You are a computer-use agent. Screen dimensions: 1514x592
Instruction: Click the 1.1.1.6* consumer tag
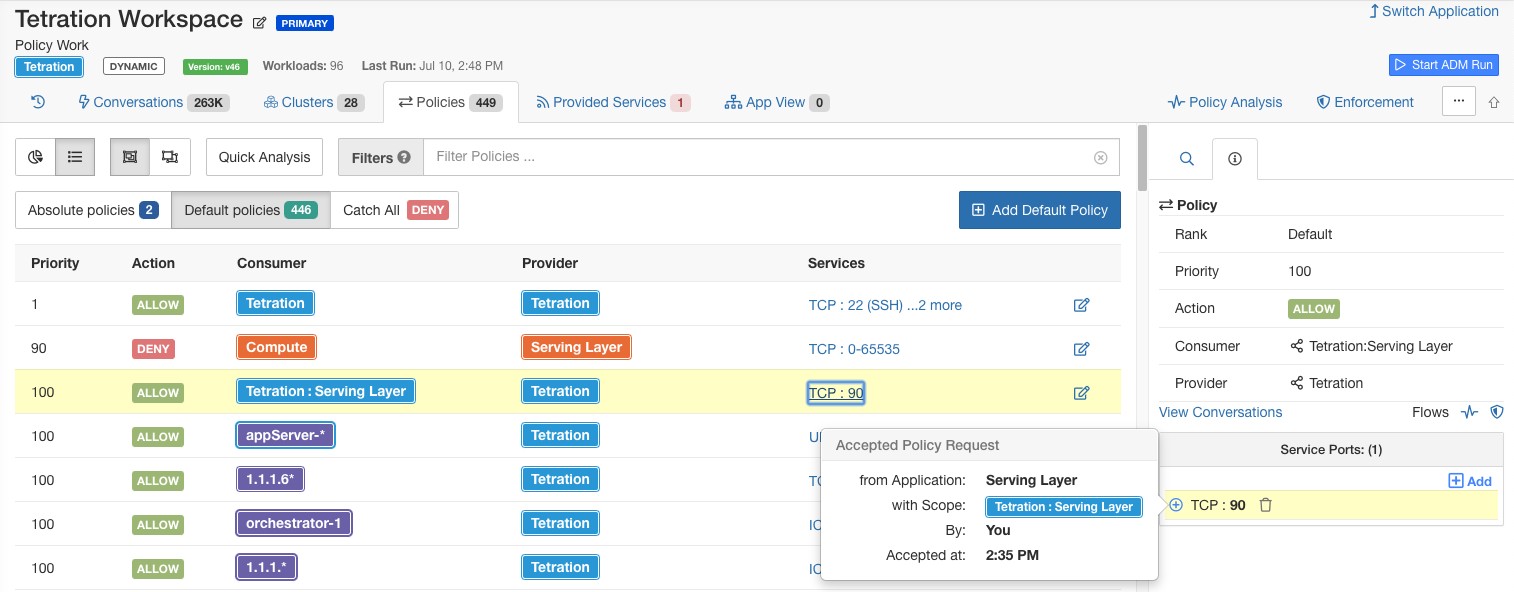[x=270, y=479]
